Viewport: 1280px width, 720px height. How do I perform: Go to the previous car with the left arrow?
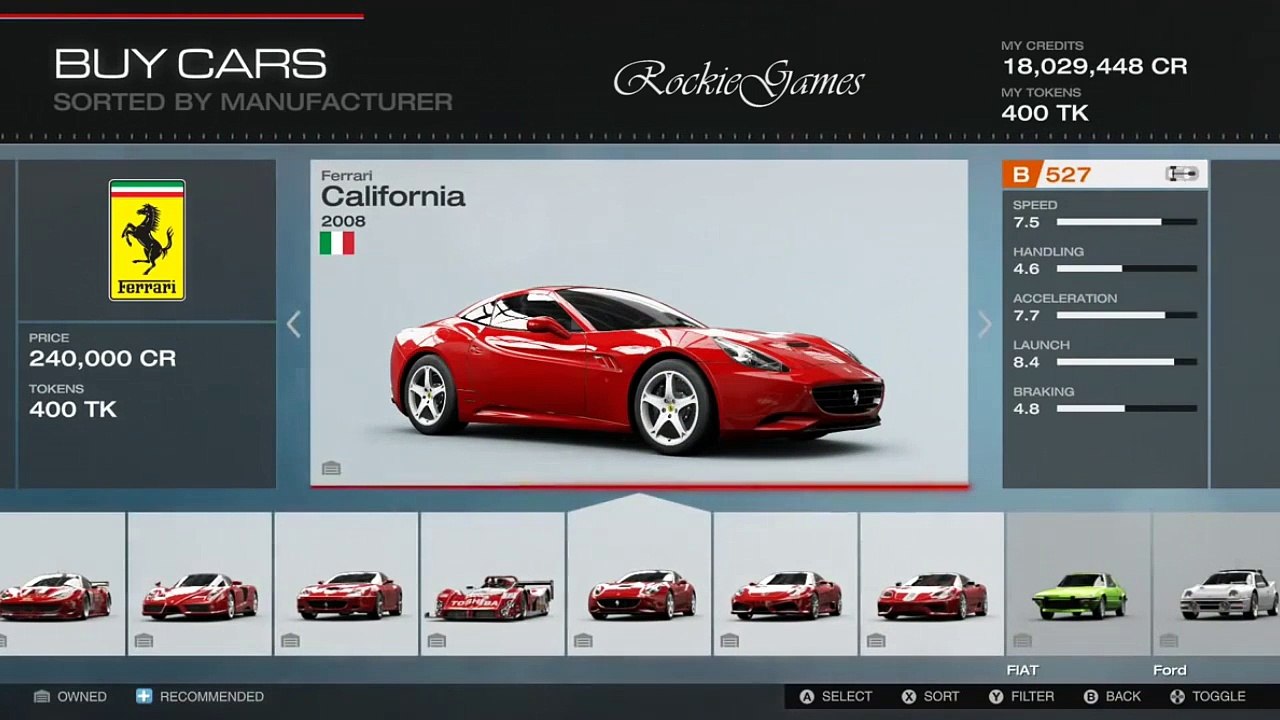[293, 324]
